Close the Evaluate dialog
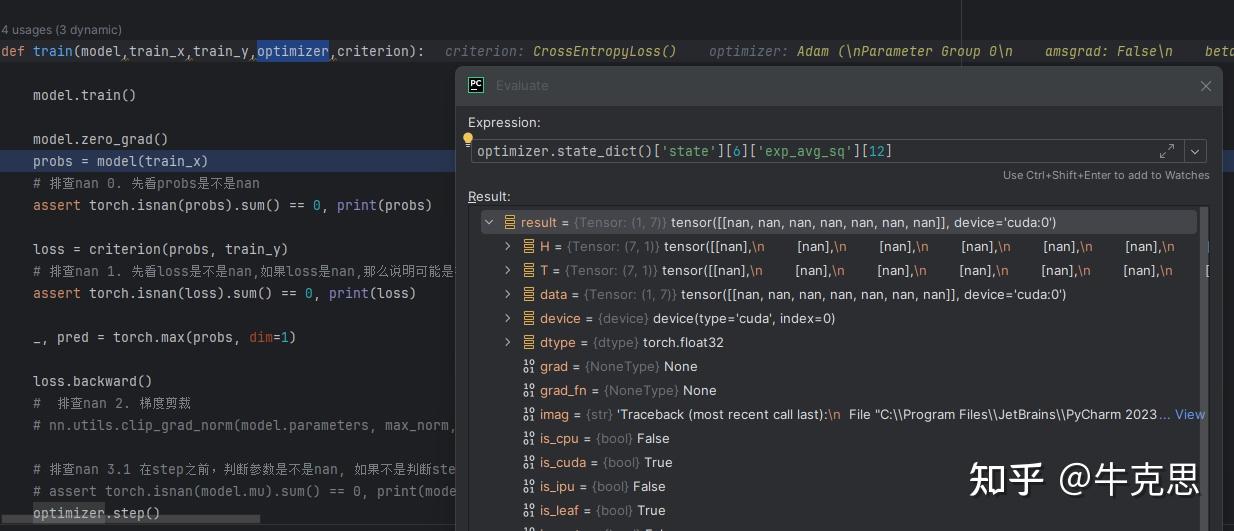 coord(1206,86)
